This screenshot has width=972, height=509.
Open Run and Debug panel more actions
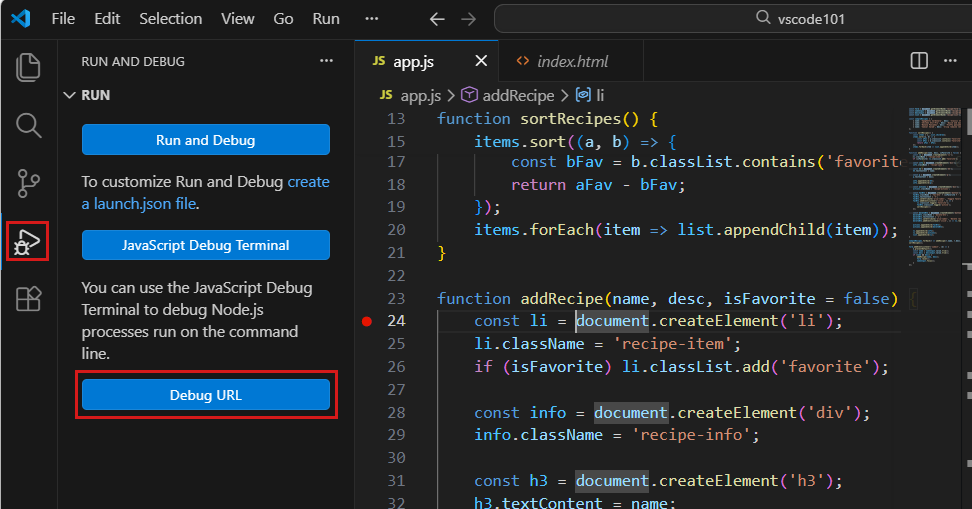pyautogui.click(x=326, y=61)
